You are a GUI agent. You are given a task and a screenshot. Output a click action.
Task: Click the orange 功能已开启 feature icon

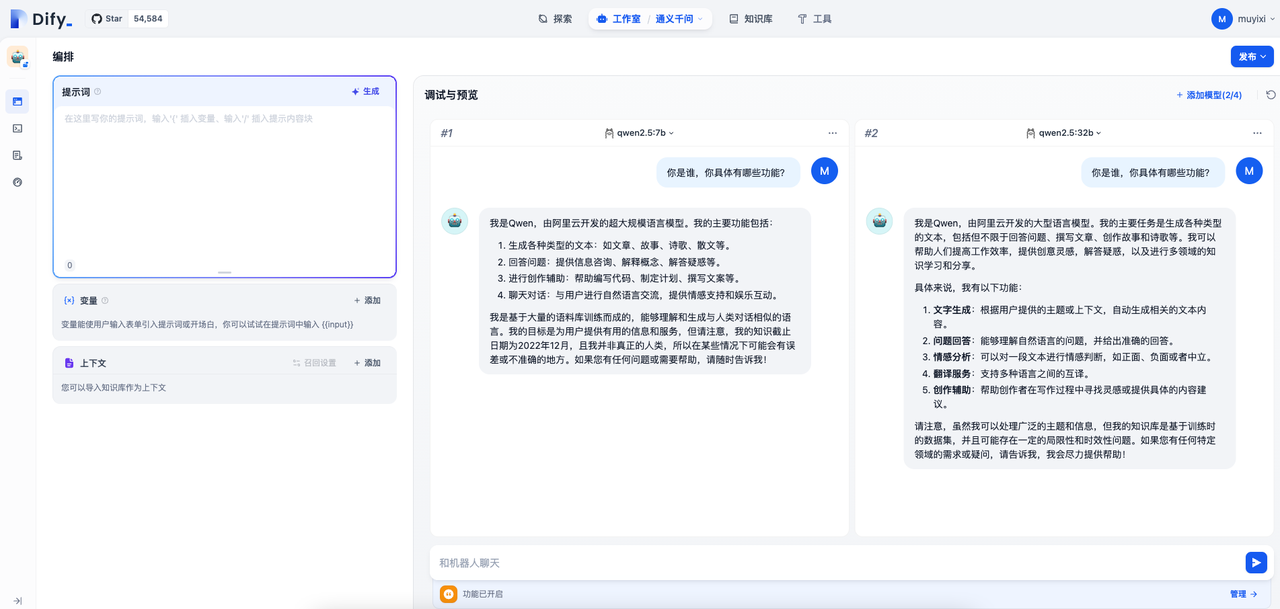click(449, 594)
